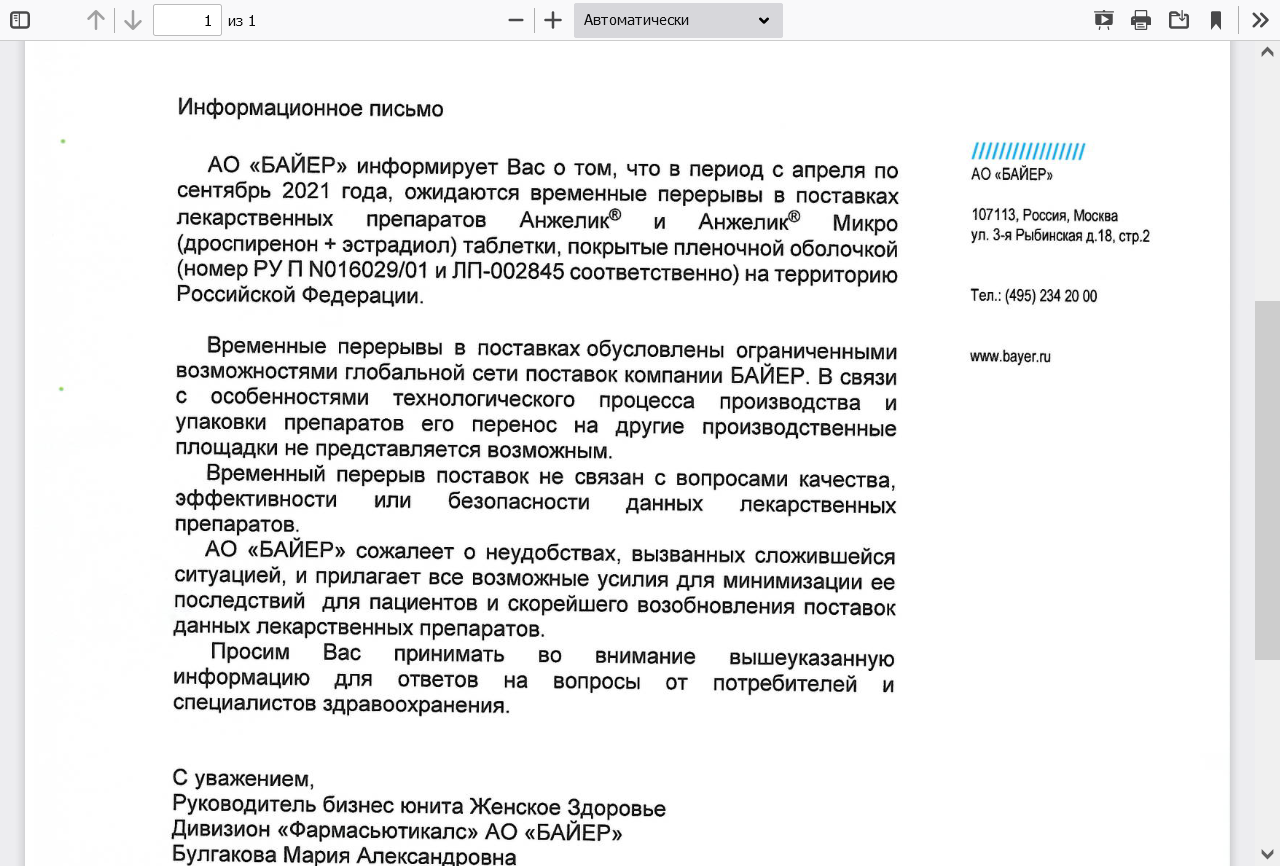Click the scrollbar down arrow

click(x=1267, y=855)
